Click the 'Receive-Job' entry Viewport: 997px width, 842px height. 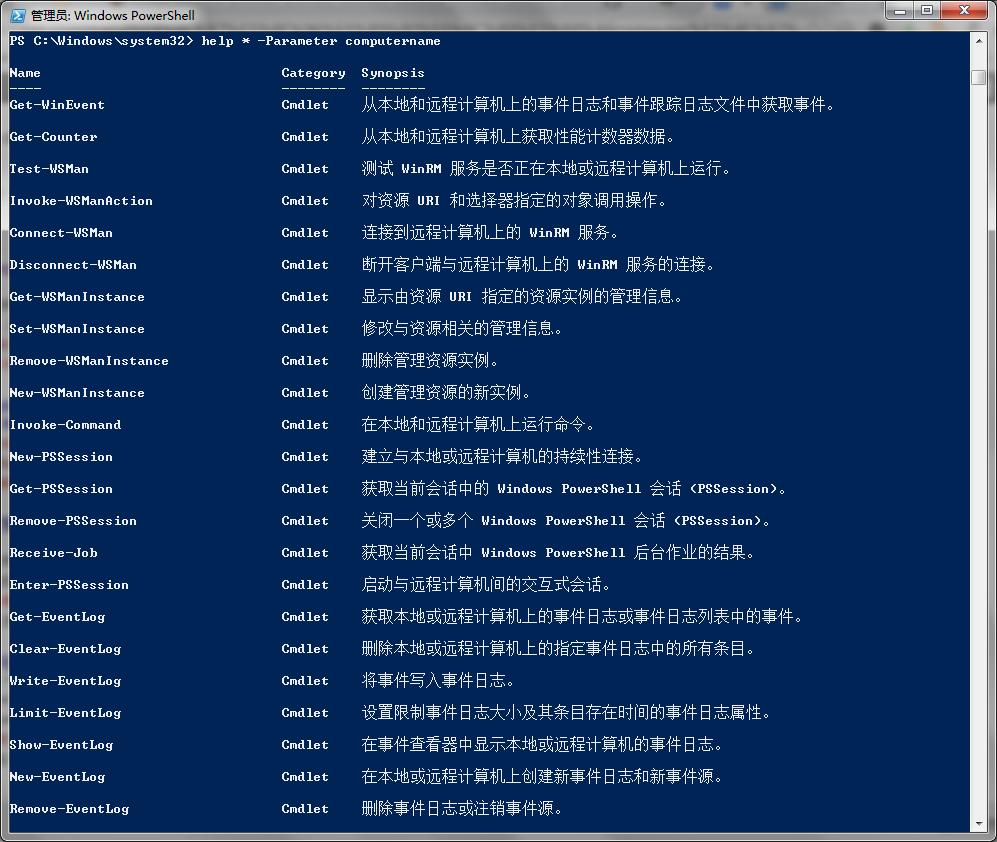[53, 553]
